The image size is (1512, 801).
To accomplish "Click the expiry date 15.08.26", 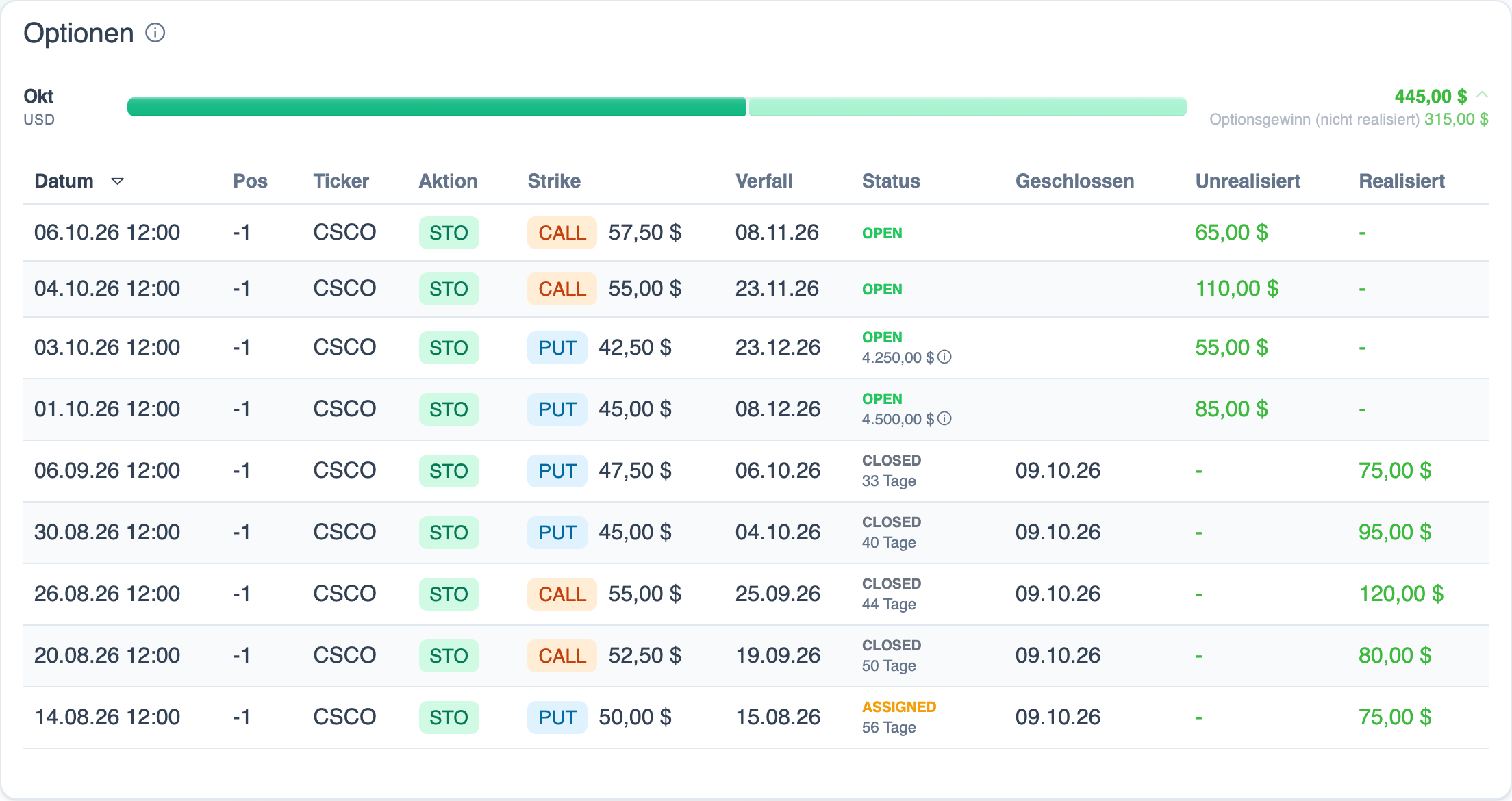I will coord(777,717).
